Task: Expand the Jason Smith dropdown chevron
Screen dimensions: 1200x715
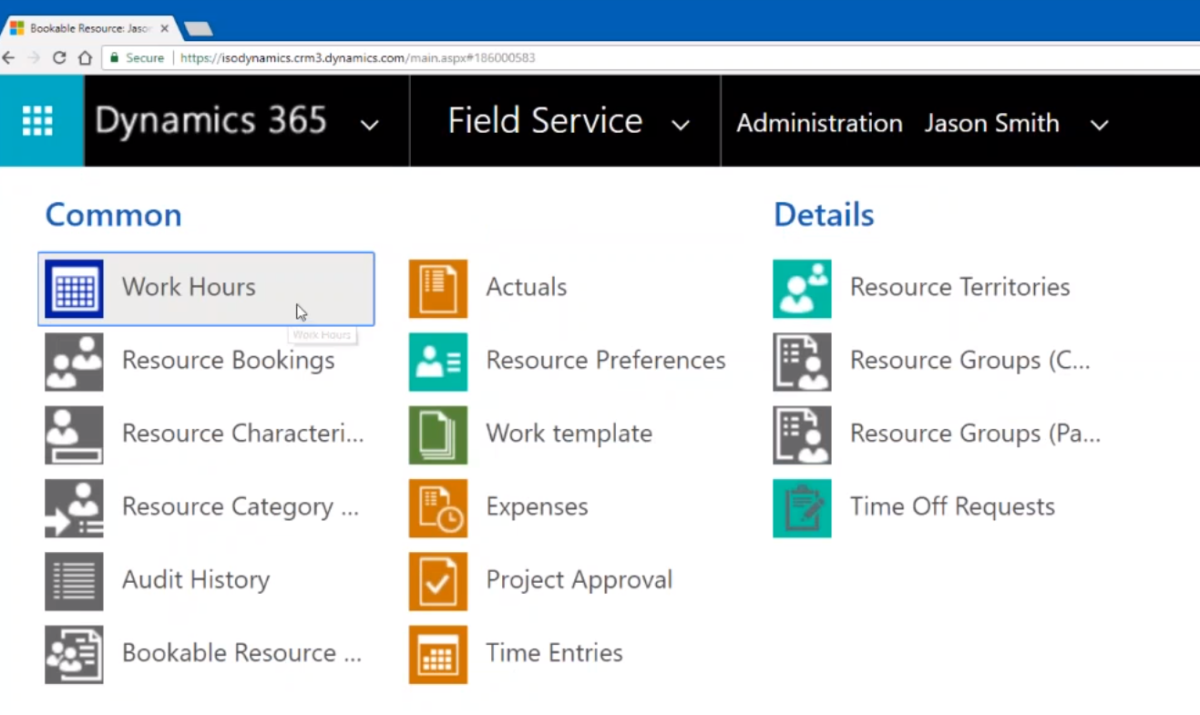Action: pyautogui.click(x=1099, y=125)
